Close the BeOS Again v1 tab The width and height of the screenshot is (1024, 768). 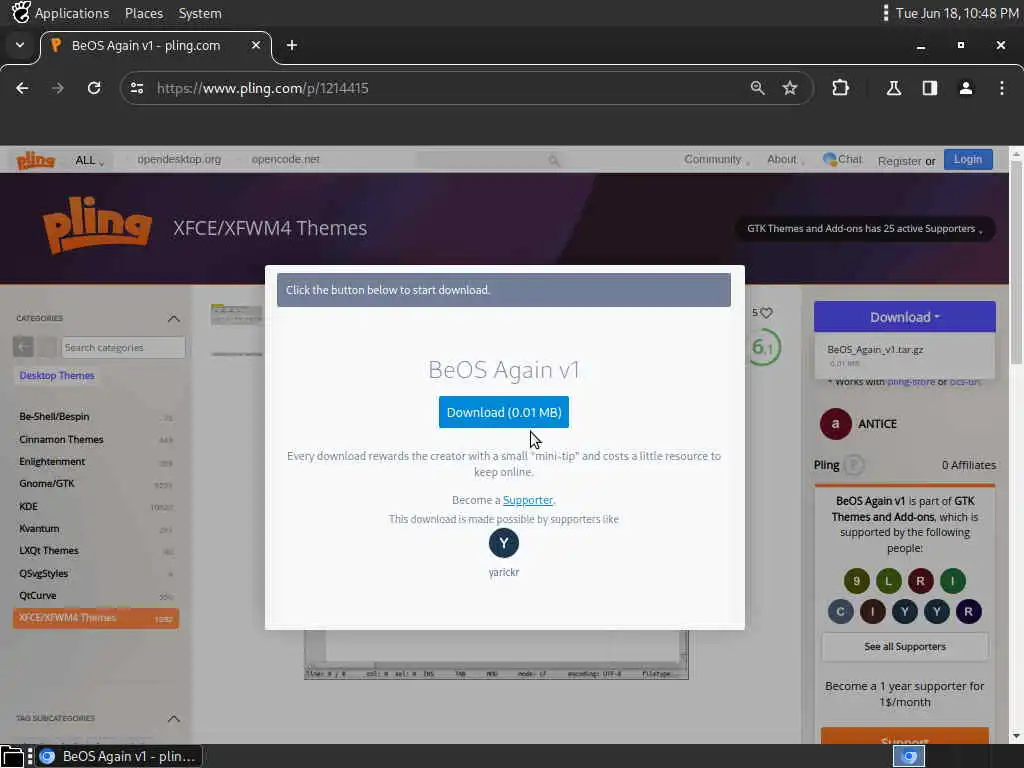point(256,45)
